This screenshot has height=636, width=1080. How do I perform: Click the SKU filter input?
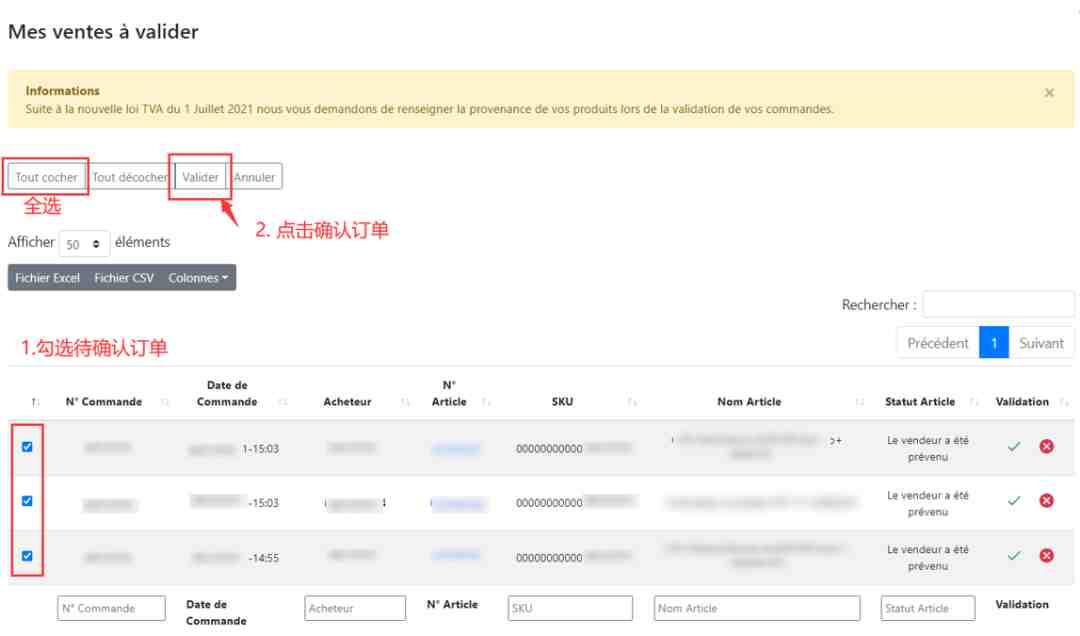coord(570,608)
